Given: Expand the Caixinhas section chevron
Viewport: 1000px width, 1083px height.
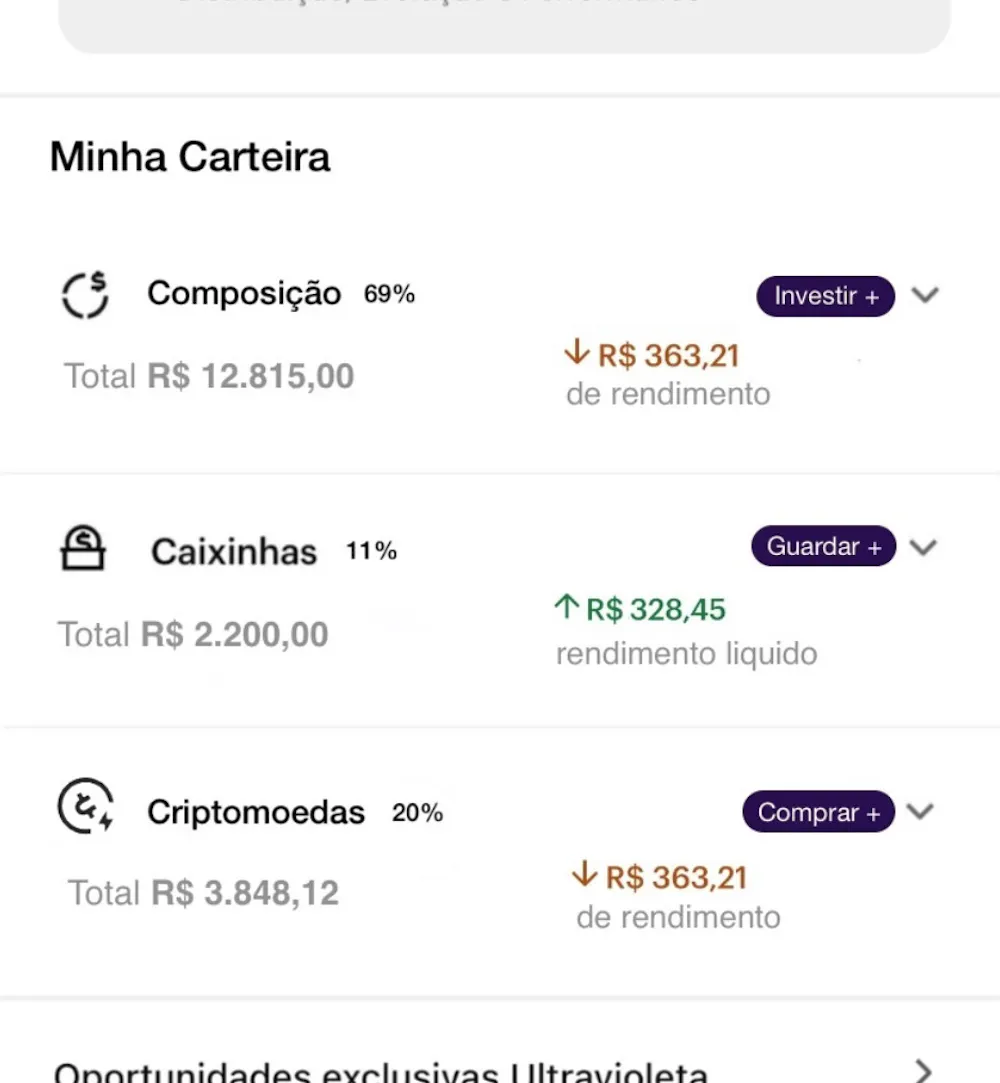Looking at the screenshot, I should 924,547.
